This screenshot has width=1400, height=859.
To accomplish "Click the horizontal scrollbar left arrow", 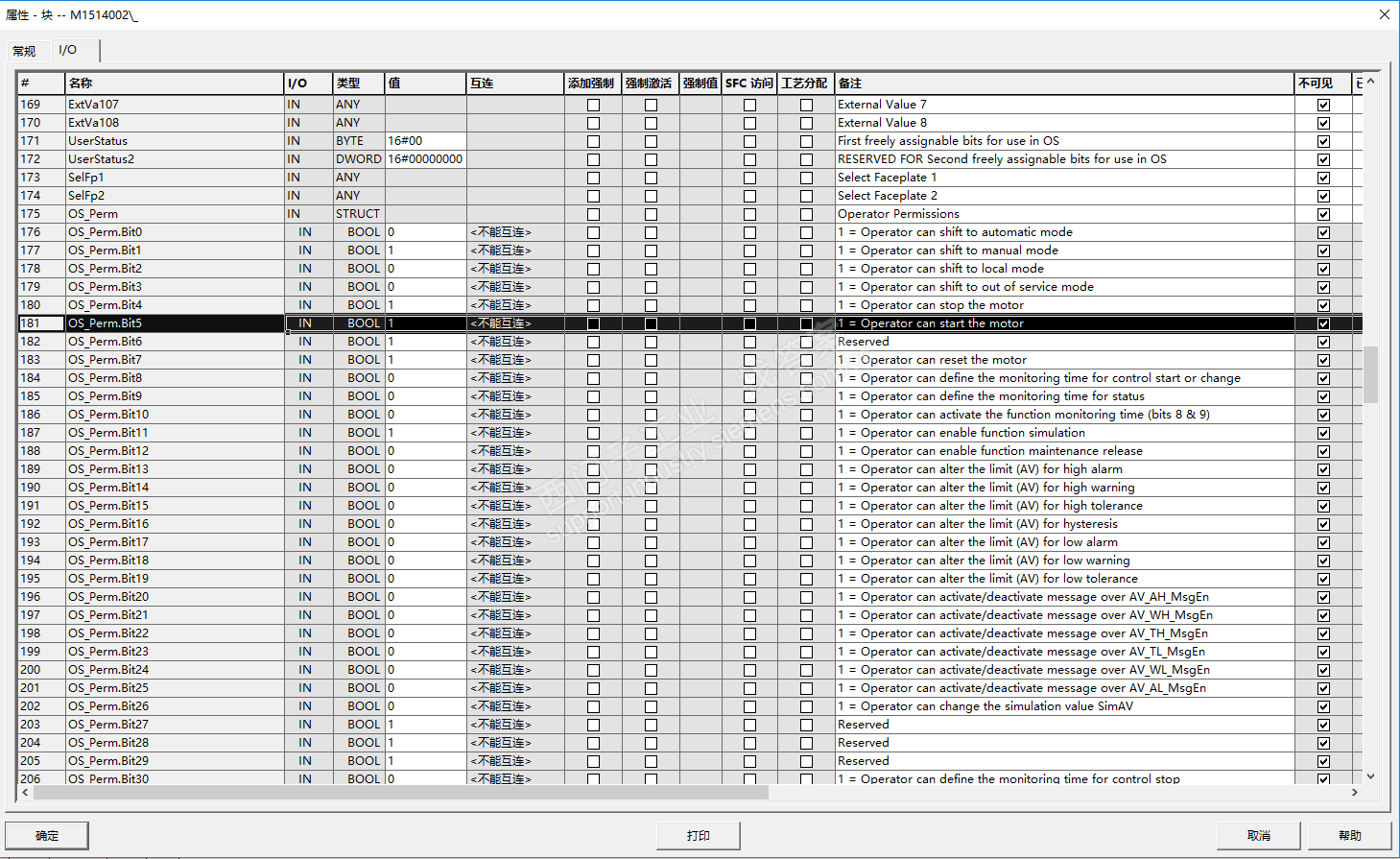I will coord(25,793).
